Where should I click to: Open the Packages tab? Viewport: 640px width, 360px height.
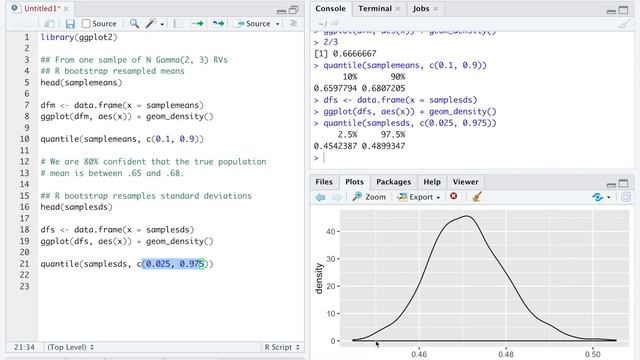point(393,182)
